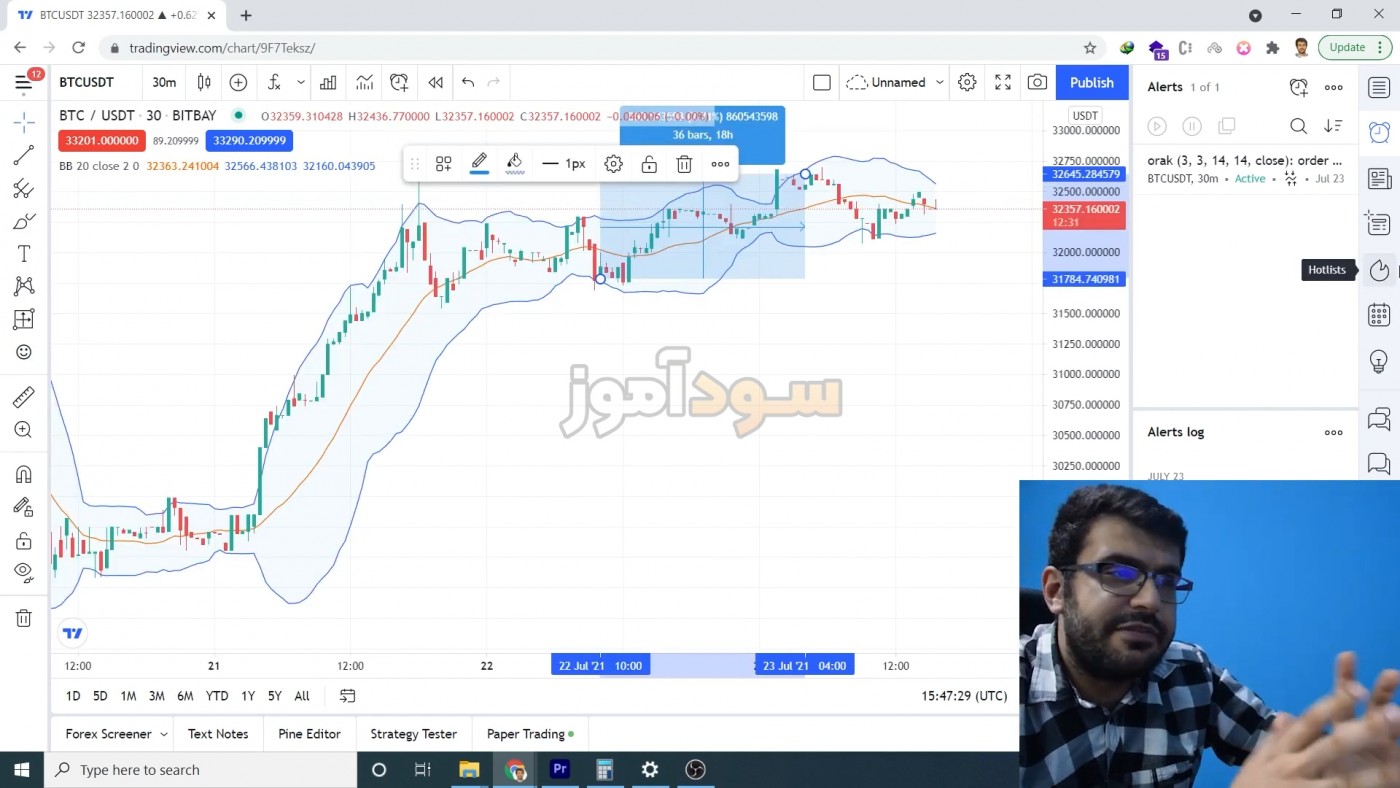
Task: Open Alerts panel more options menu
Action: [x=1333, y=87]
